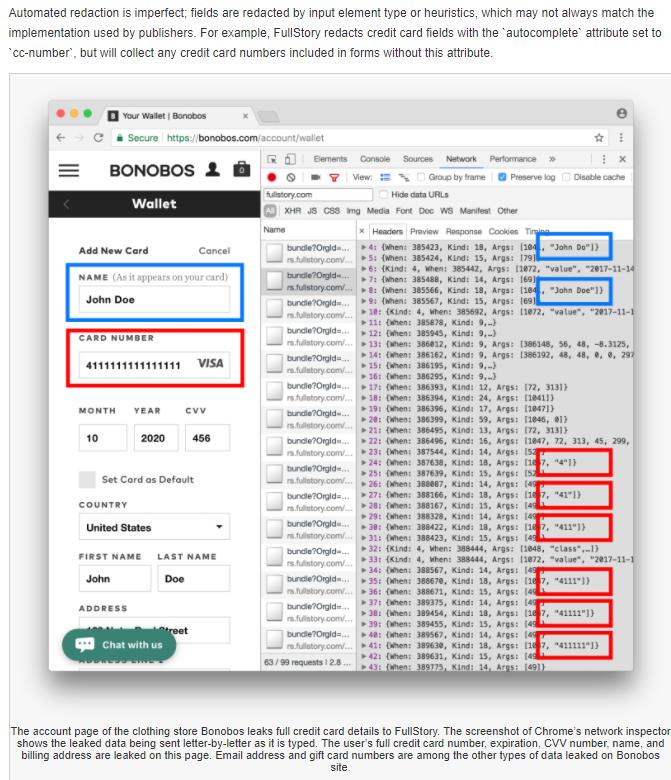Check the Set Card as Default box
This screenshot has height=780, width=671.
click(x=87, y=480)
